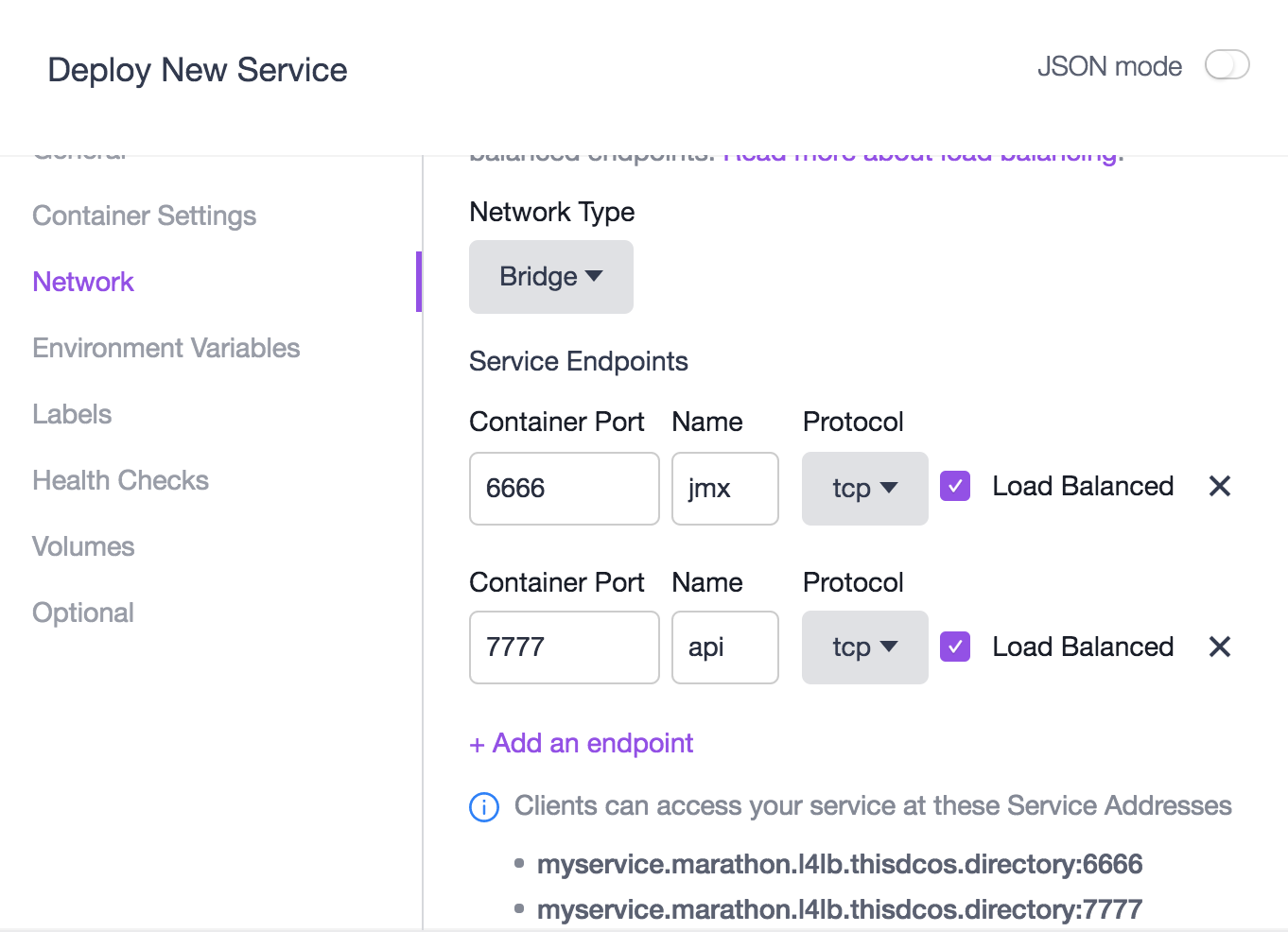Click the name field containing api
Screen dimensions: 1288x932
pos(724,647)
